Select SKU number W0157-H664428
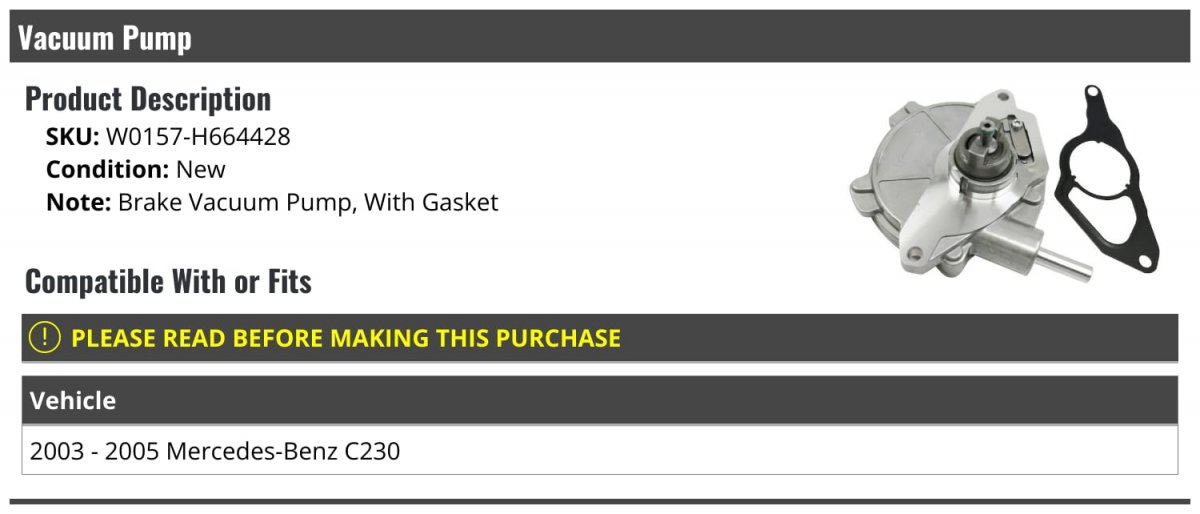 pos(198,137)
